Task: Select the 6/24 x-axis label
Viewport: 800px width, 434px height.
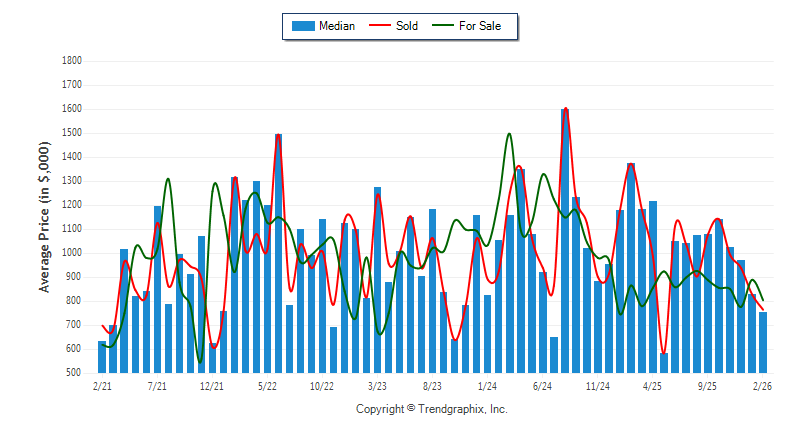Action: pos(543,385)
